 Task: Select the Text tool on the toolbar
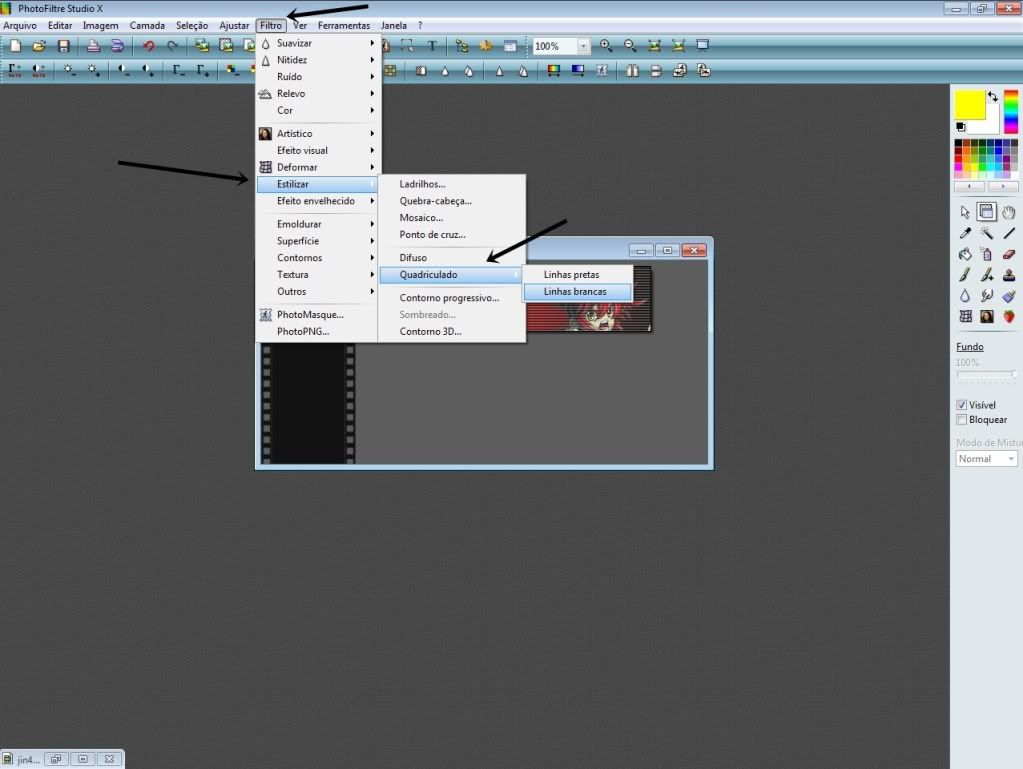point(434,45)
